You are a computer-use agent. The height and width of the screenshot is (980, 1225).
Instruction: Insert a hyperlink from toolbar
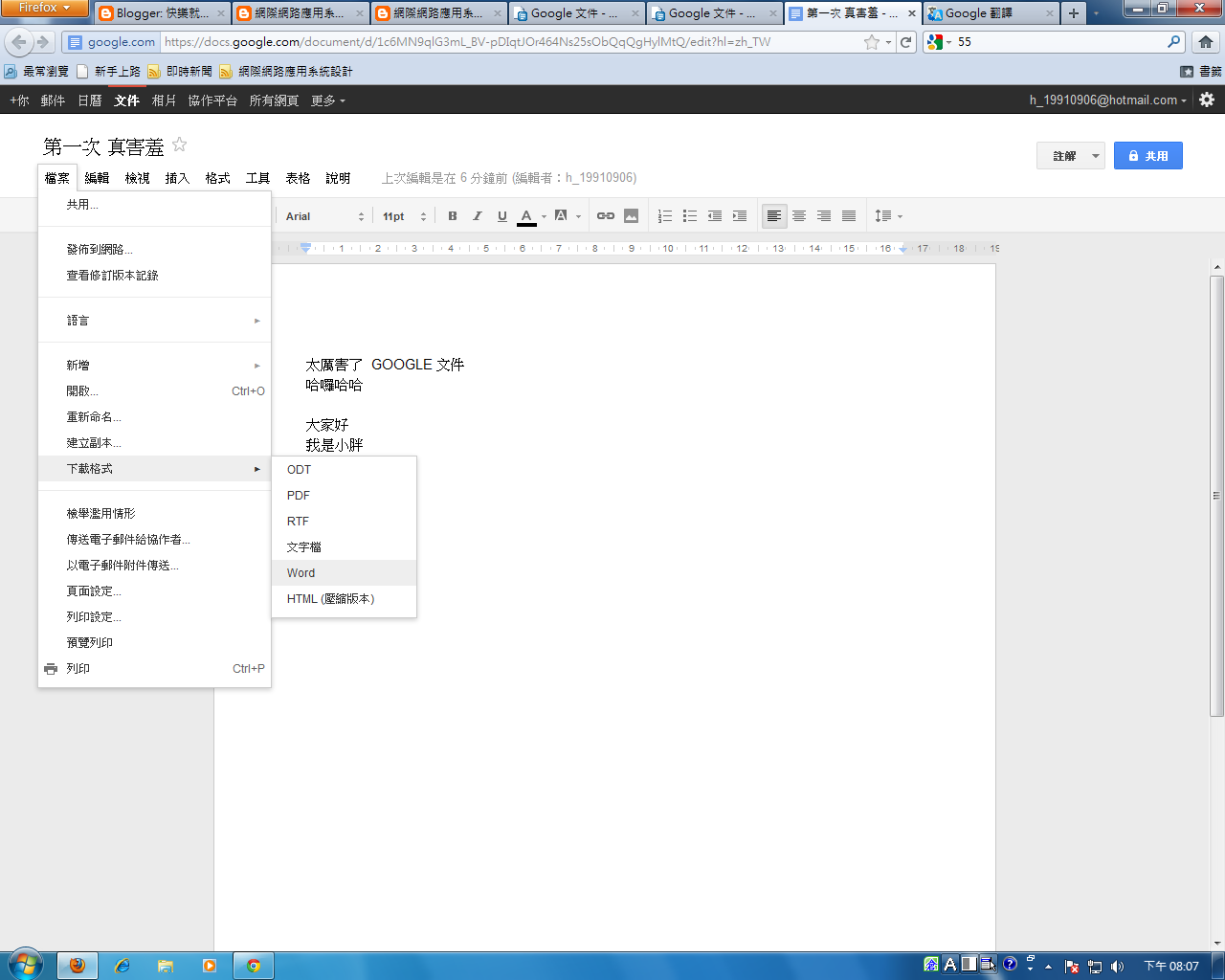click(606, 216)
